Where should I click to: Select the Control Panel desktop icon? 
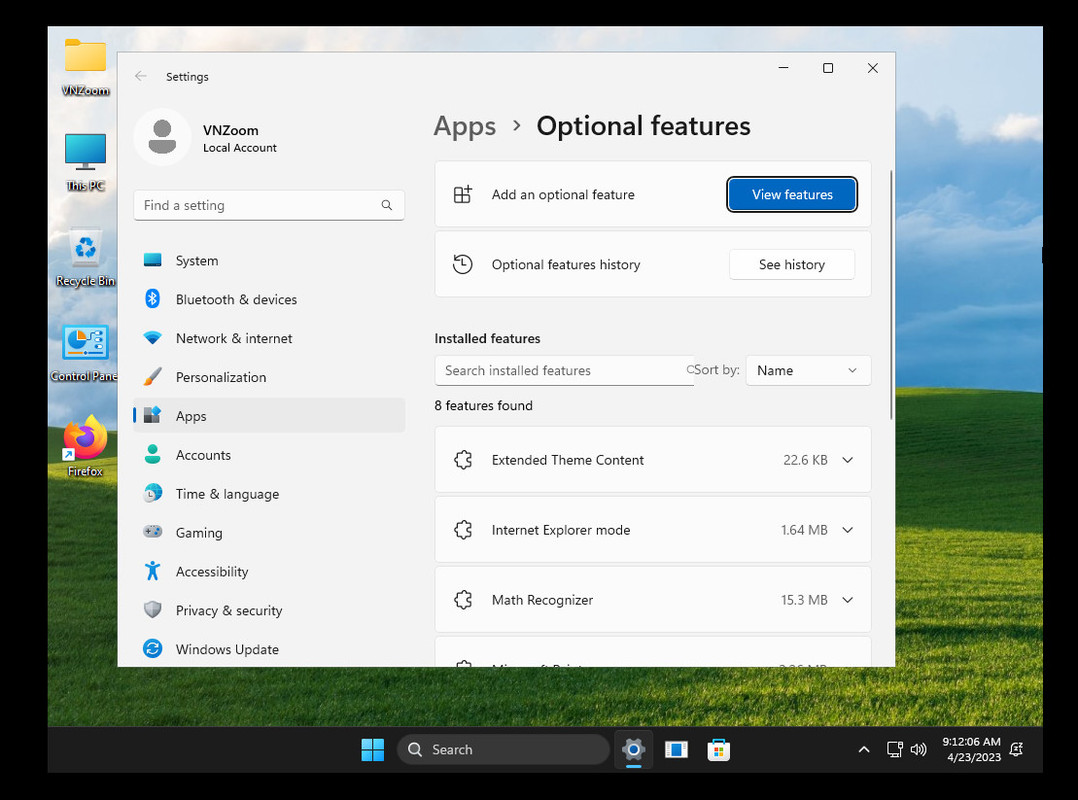point(84,353)
